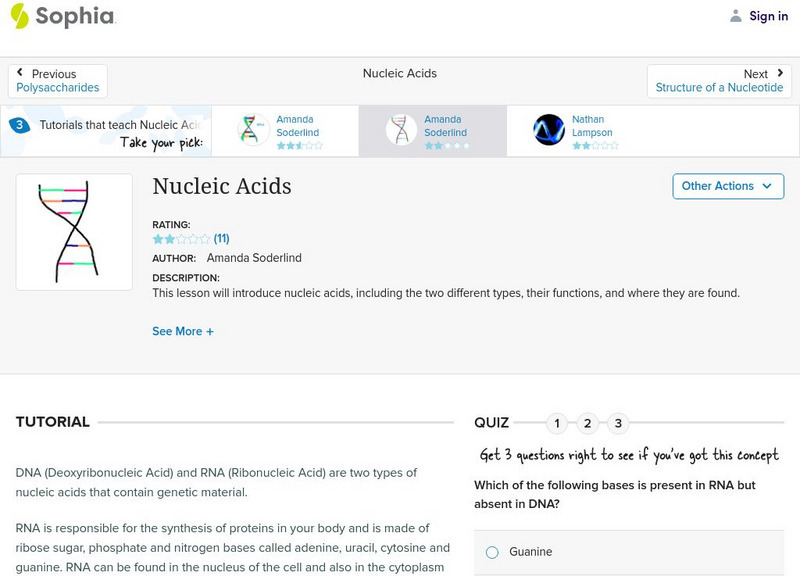Viewport: 800px width, 576px height.
Task: Open first Amanda Soderlind tutorial DNA icon
Action: pyautogui.click(x=253, y=130)
